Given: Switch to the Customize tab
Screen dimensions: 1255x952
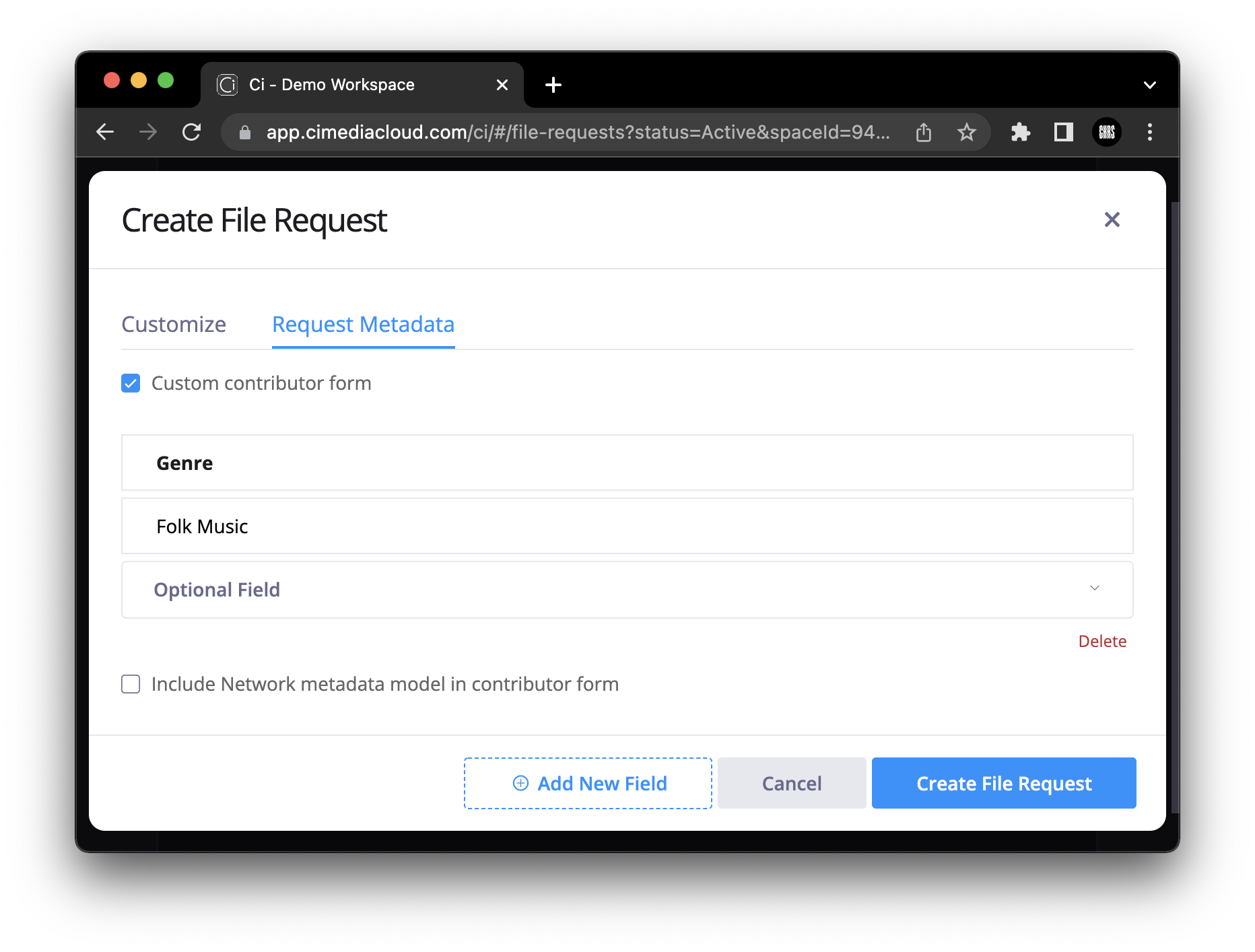Looking at the screenshot, I should pos(174,325).
